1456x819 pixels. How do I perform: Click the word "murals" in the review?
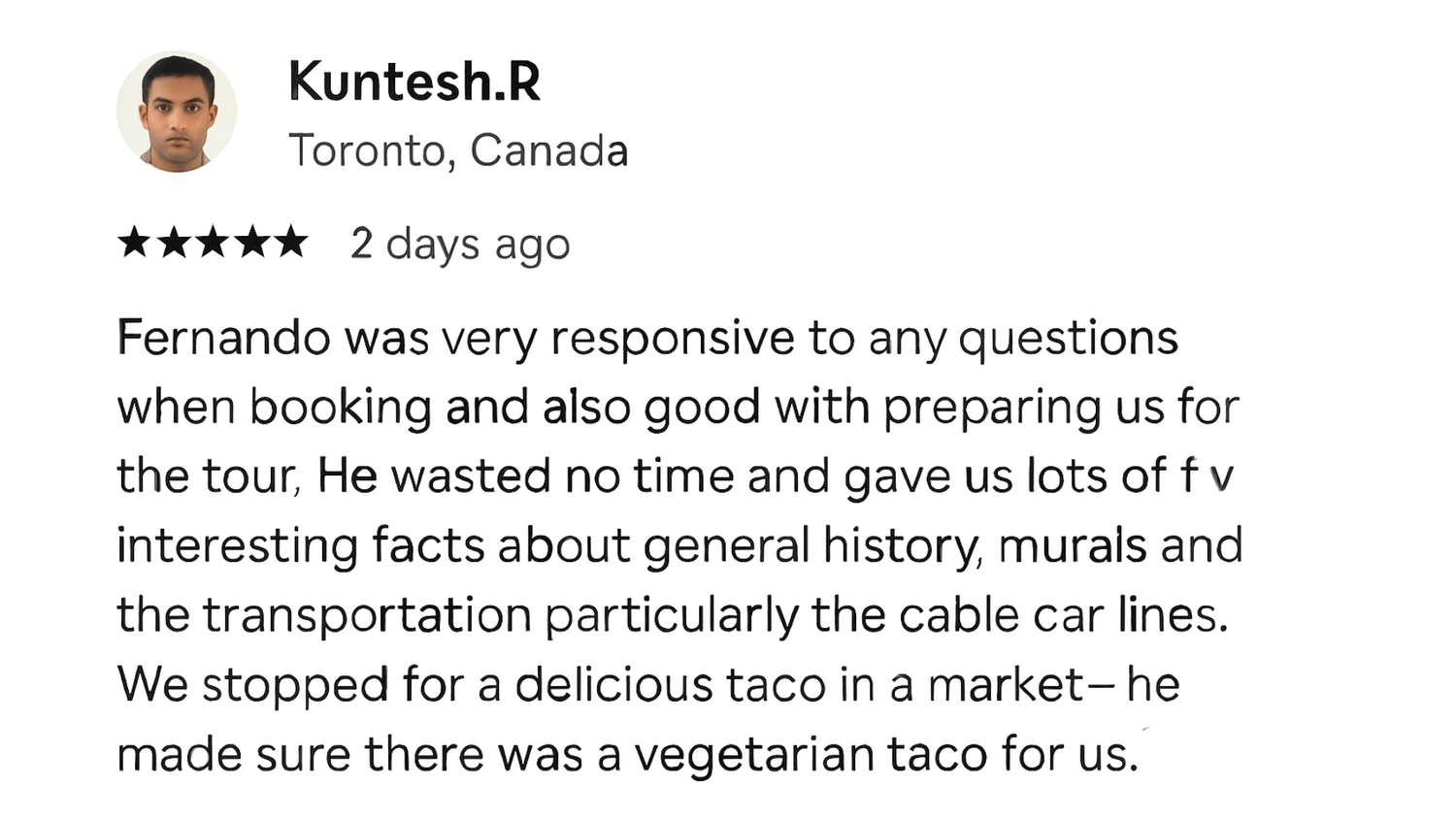[1072, 545]
